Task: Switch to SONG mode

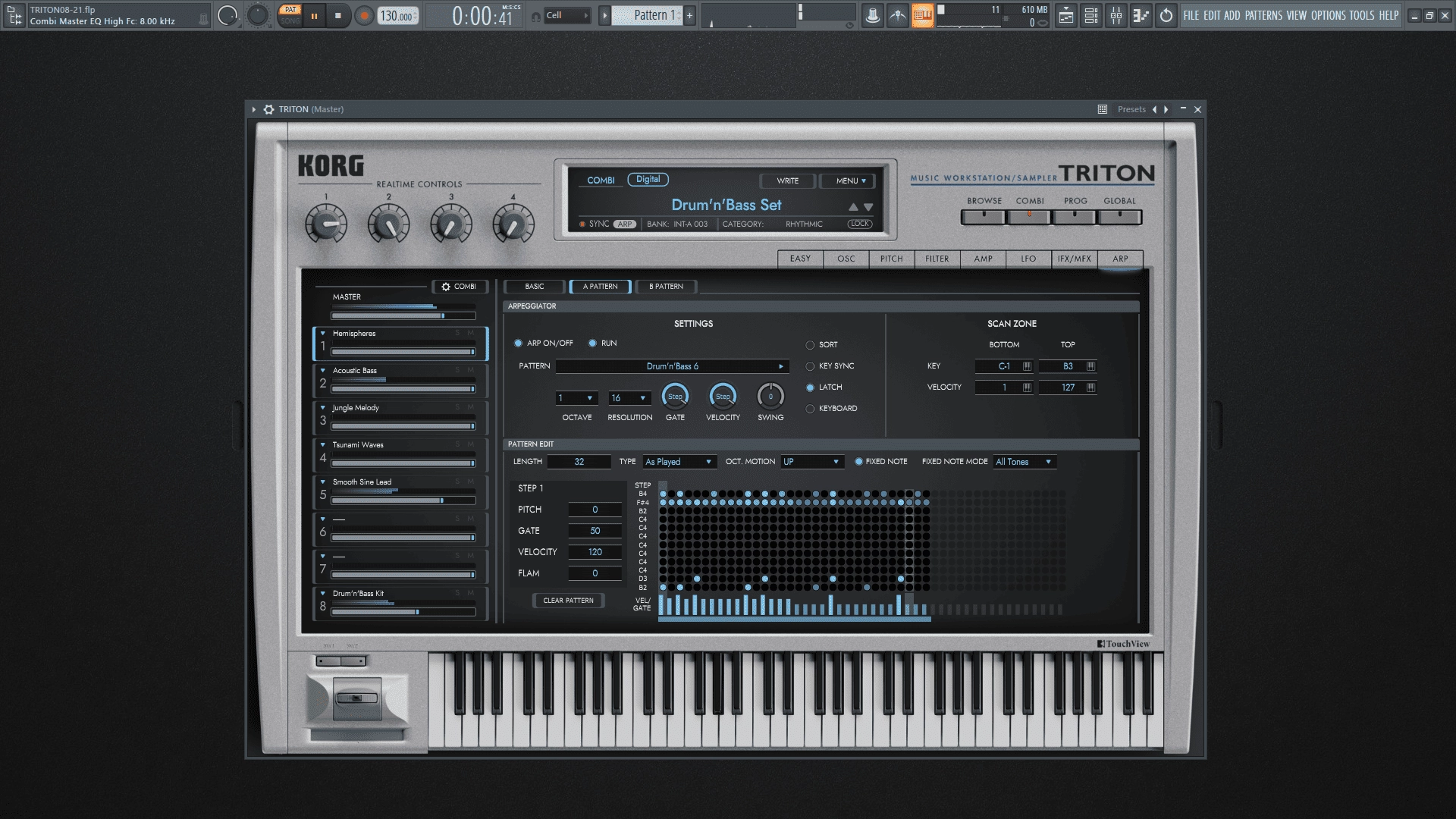Action: coord(290,21)
